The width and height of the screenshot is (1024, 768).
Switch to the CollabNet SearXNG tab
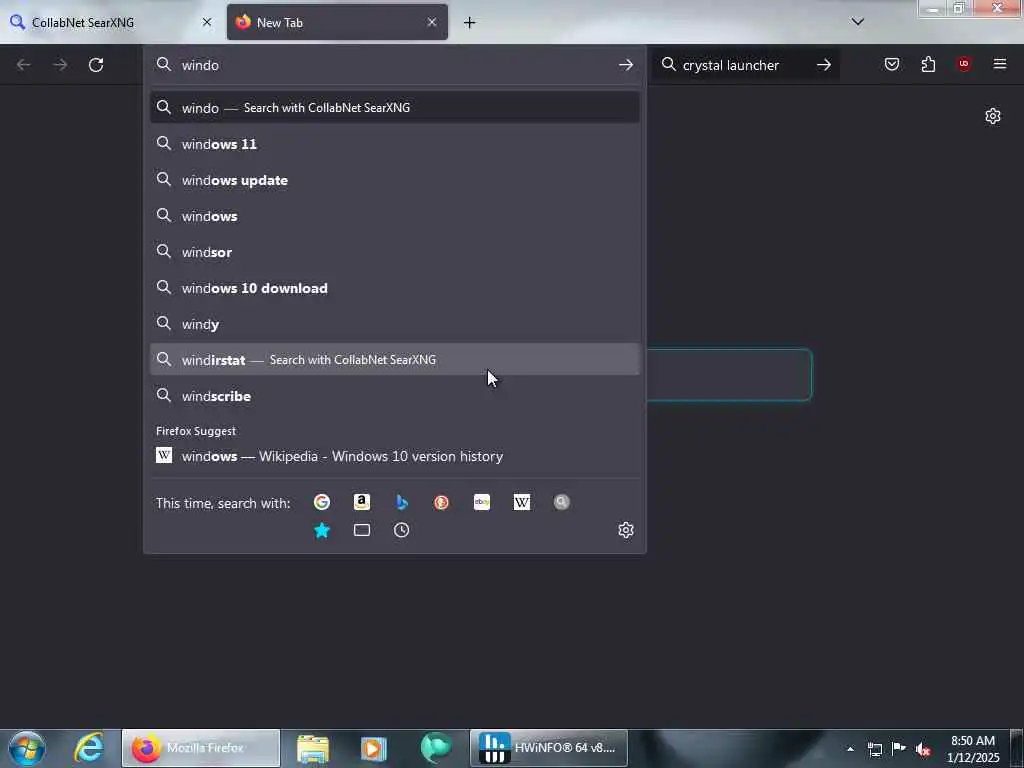[111, 22]
